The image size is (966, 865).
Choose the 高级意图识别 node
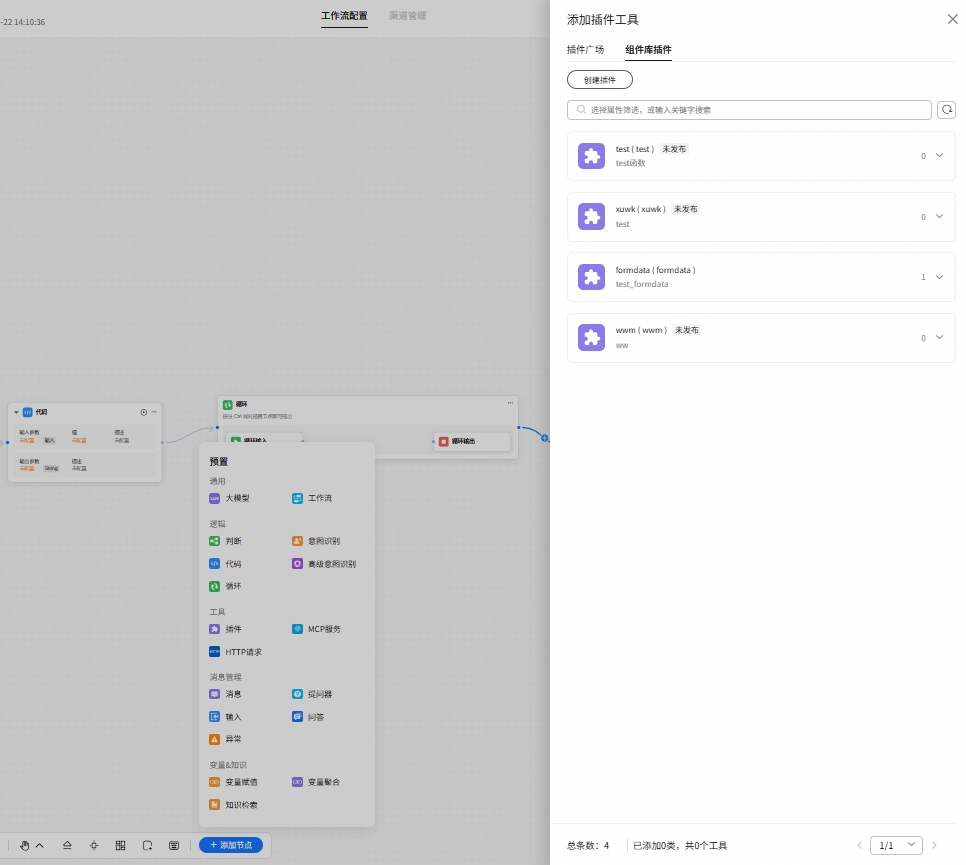tap(324, 564)
